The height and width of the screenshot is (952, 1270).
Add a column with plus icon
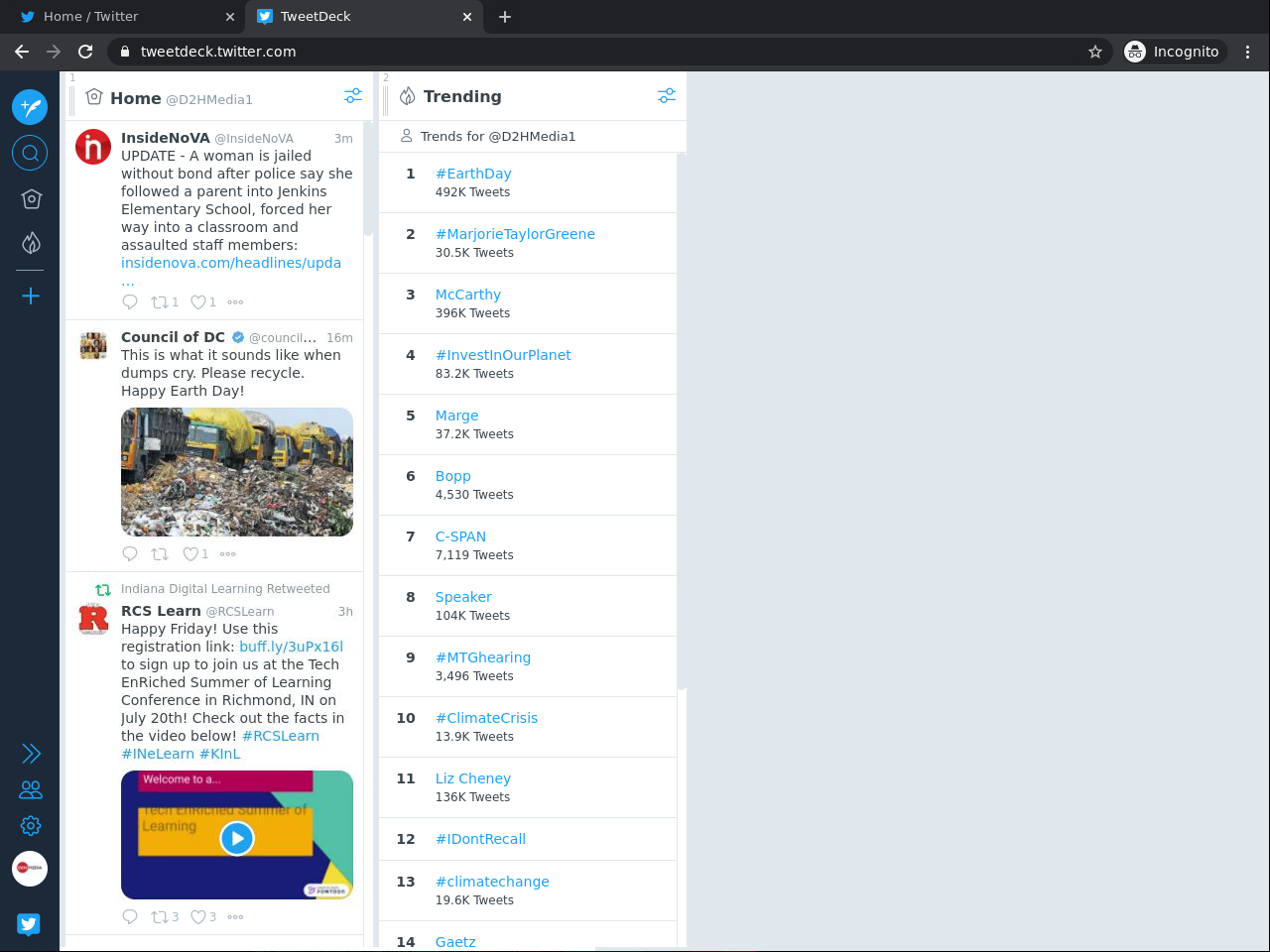[x=31, y=296]
